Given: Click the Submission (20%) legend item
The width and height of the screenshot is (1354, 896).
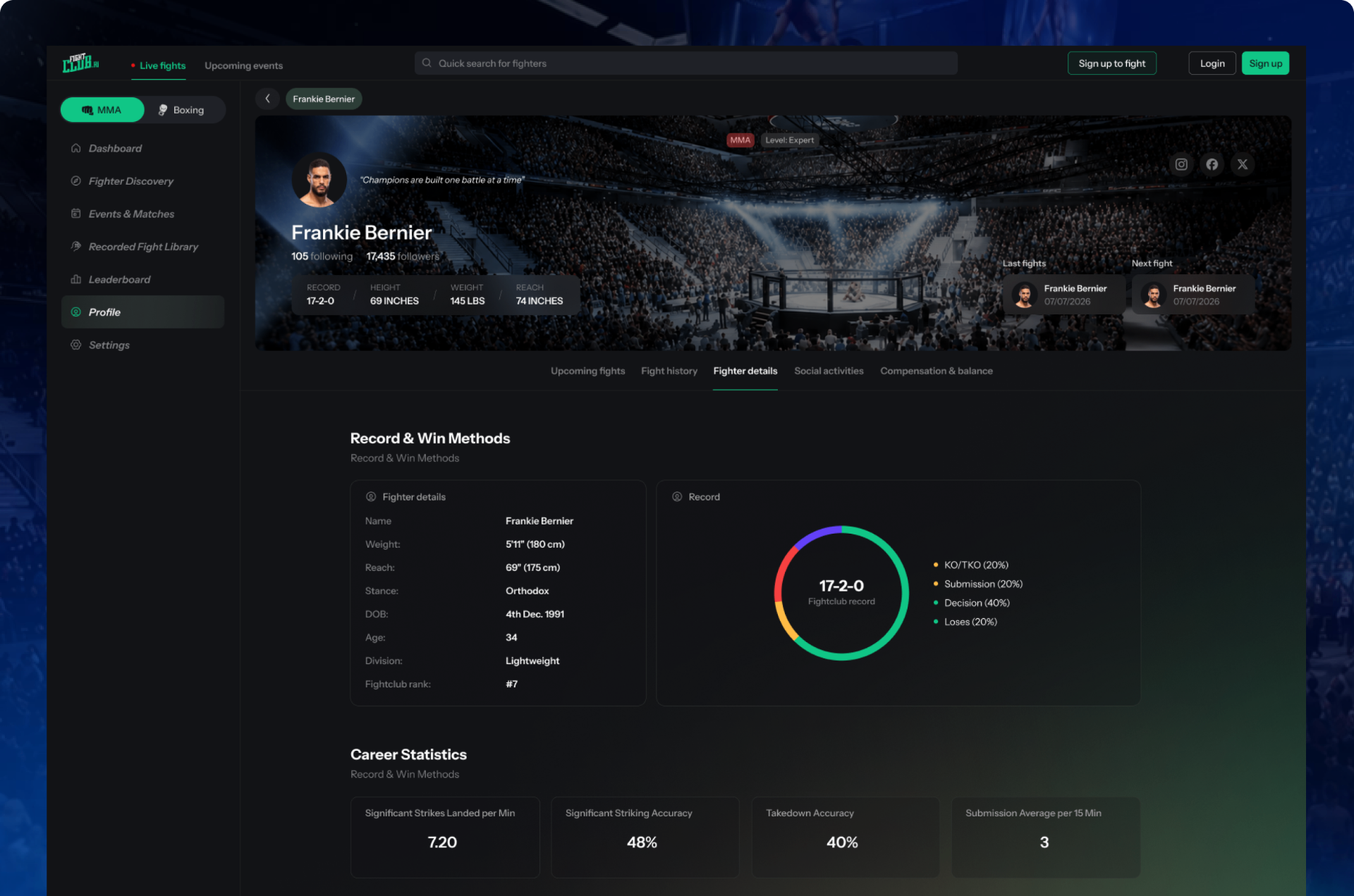Looking at the screenshot, I should pos(977,584).
